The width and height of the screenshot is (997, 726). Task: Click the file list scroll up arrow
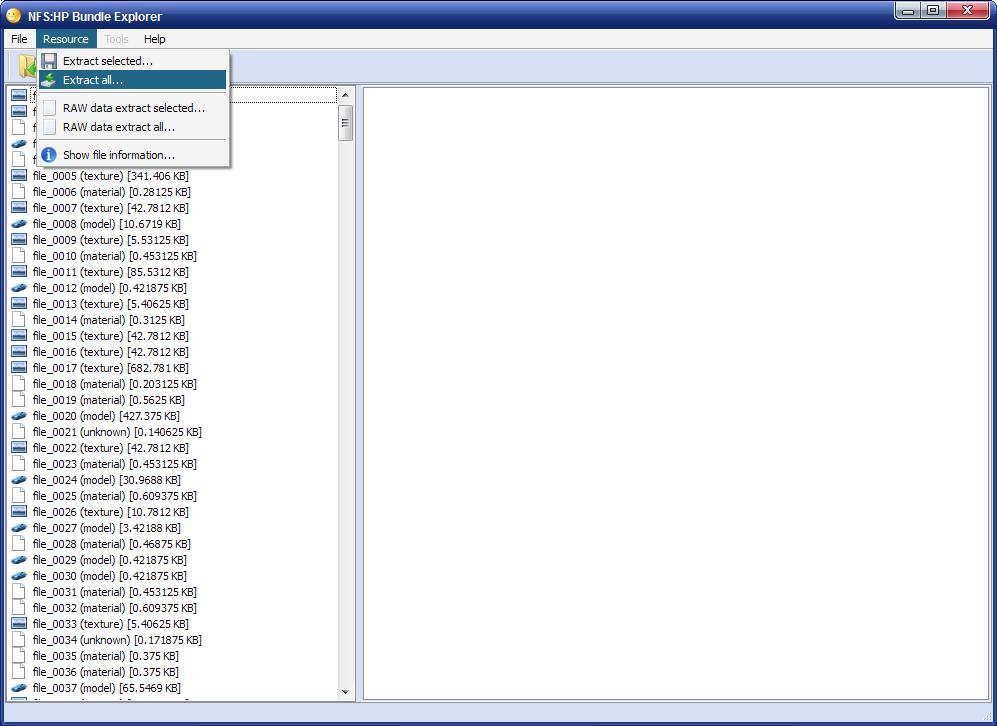coord(345,95)
